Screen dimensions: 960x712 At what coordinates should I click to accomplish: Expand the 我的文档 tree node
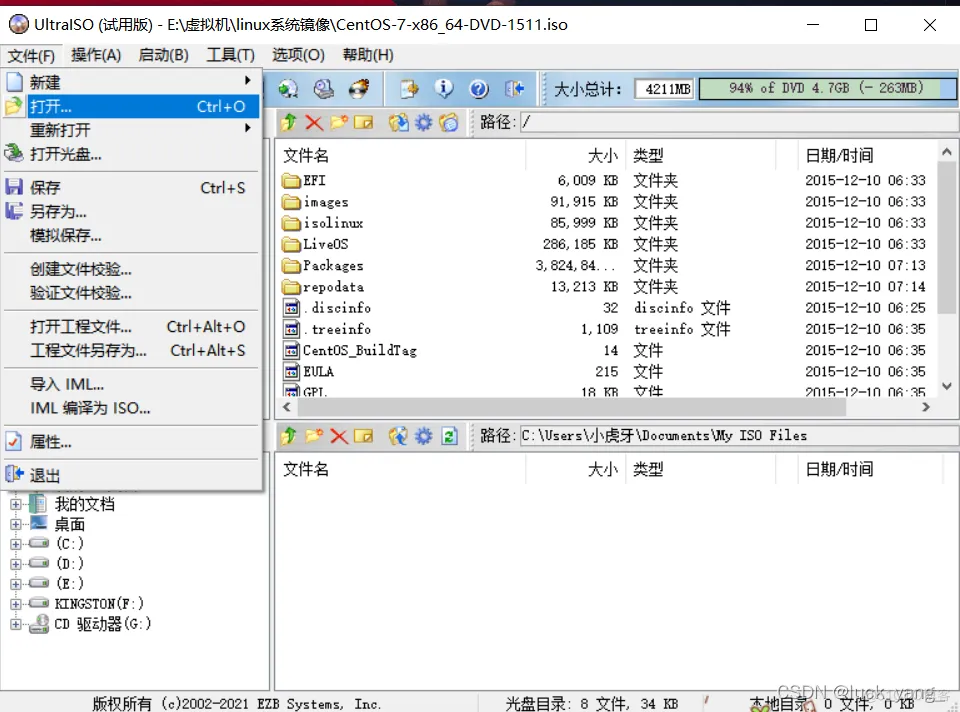click(16, 504)
